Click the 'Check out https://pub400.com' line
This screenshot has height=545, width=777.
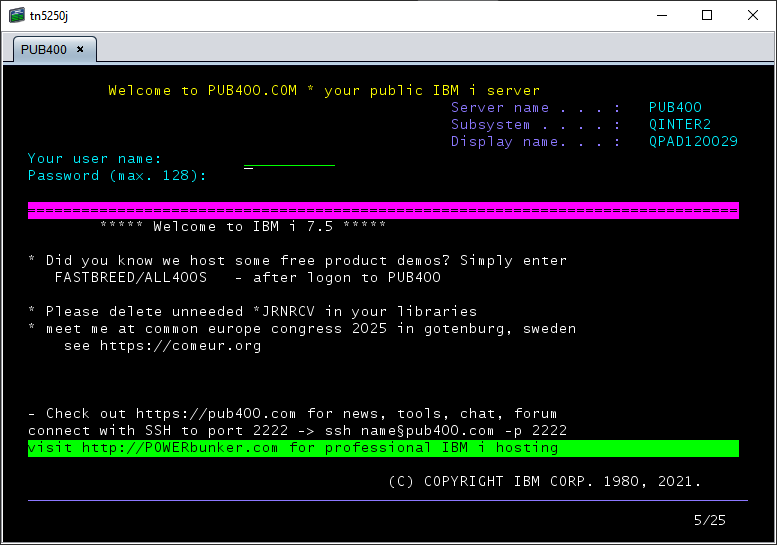(x=292, y=414)
